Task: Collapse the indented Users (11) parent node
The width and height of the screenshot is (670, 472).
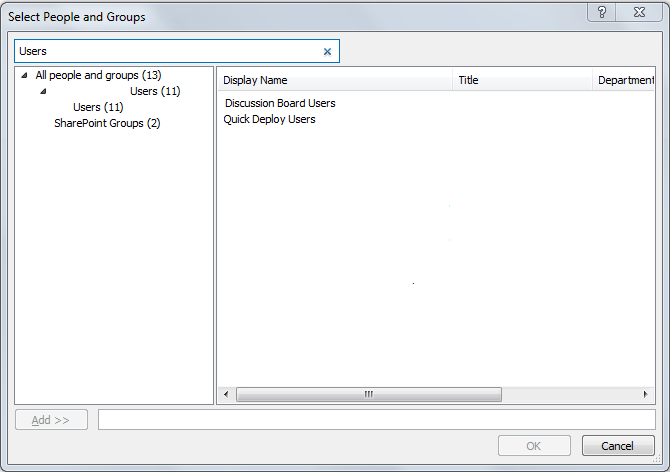Action: click(x=43, y=91)
